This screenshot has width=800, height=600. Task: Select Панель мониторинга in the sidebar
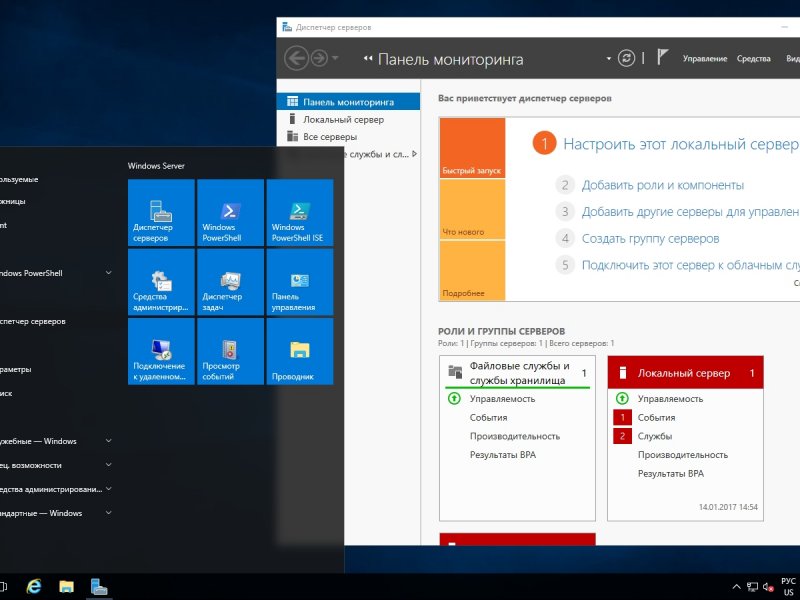click(348, 102)
